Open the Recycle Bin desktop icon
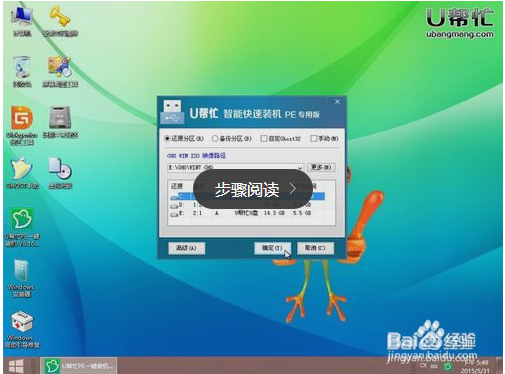Image resolution: width=505 pixels, height=374 pixels. point(22,72)
